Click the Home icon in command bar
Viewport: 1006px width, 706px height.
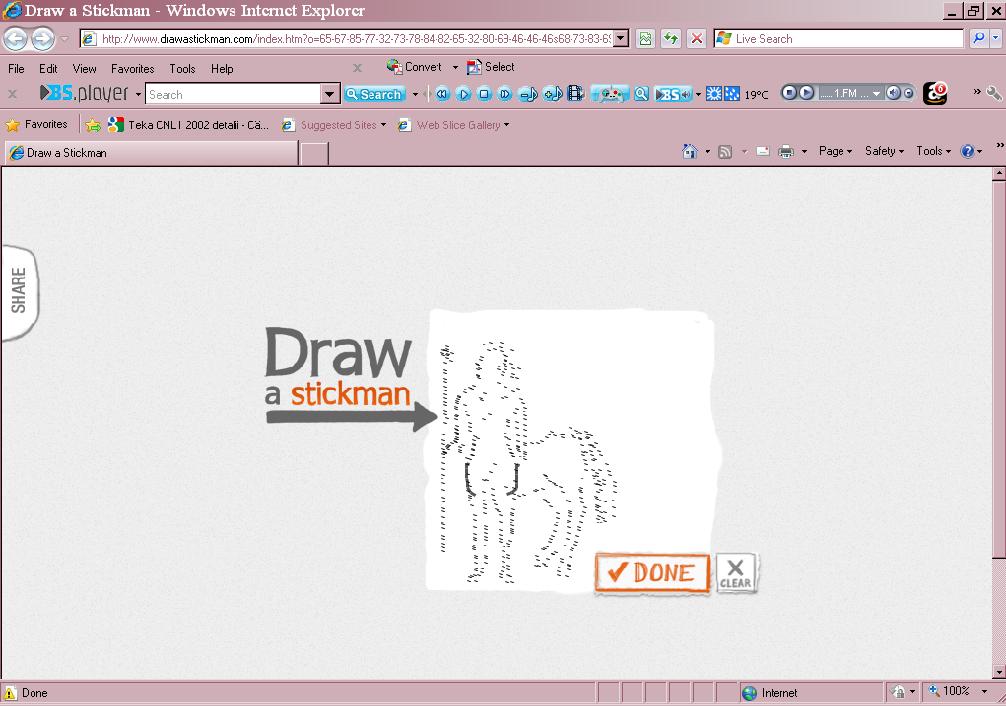[690, 151]
